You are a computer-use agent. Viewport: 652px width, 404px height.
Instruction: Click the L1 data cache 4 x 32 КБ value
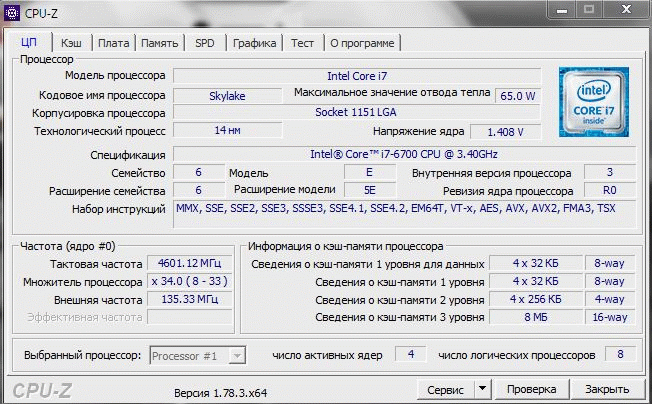pos(536,263)
